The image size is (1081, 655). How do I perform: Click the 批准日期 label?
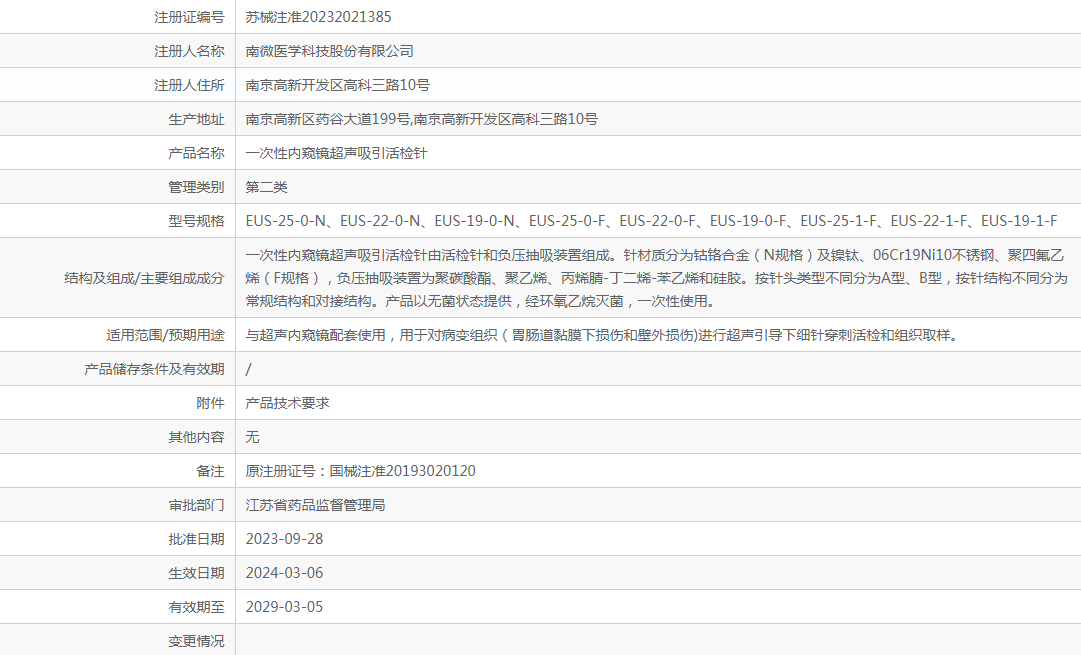pos(196,538)
